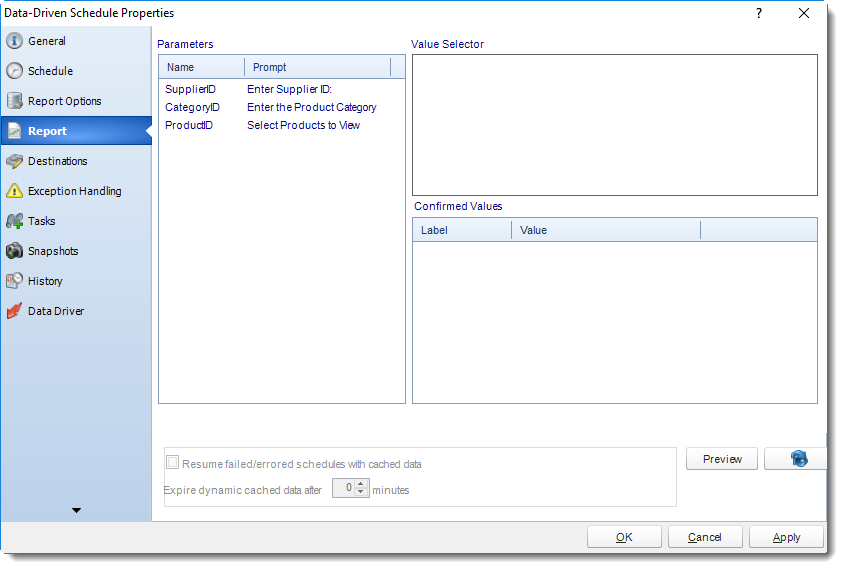Click the Apply button
843x569 pixels.
point(786,537)
